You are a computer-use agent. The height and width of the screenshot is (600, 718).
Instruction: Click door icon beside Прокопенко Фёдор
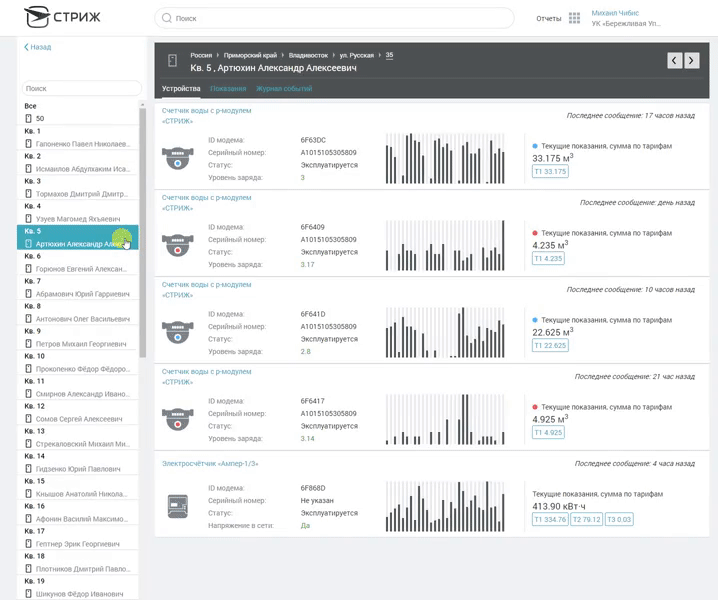pos(28,369)
